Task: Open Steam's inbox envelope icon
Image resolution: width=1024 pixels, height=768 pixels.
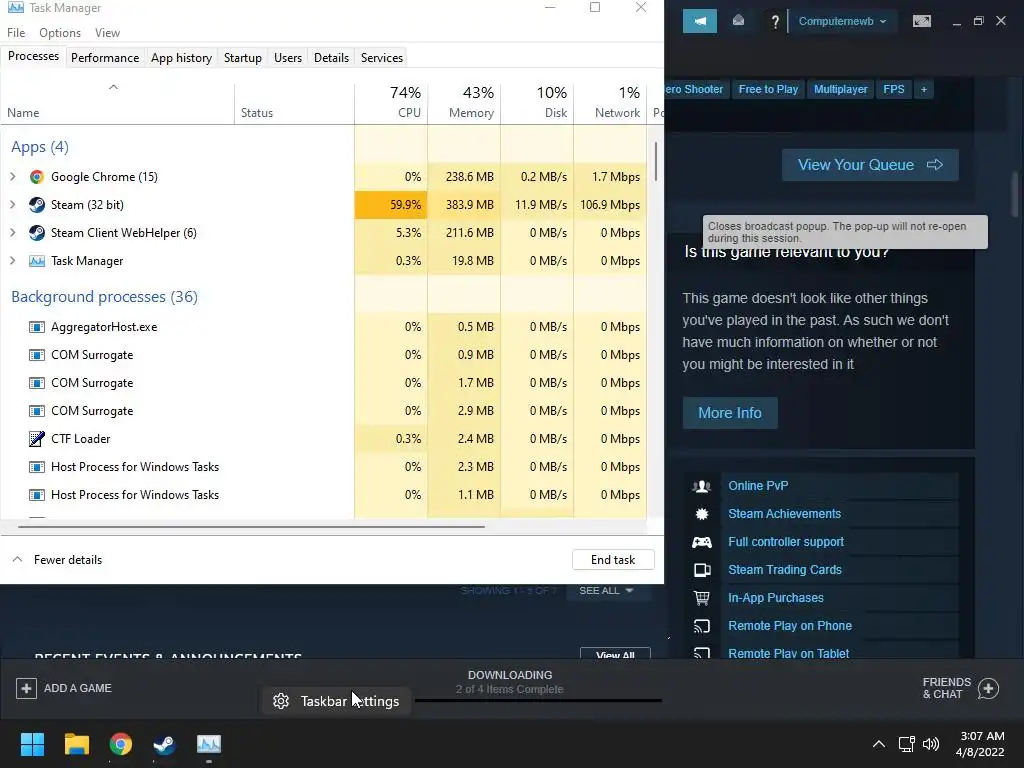Action: pos(739,21)
